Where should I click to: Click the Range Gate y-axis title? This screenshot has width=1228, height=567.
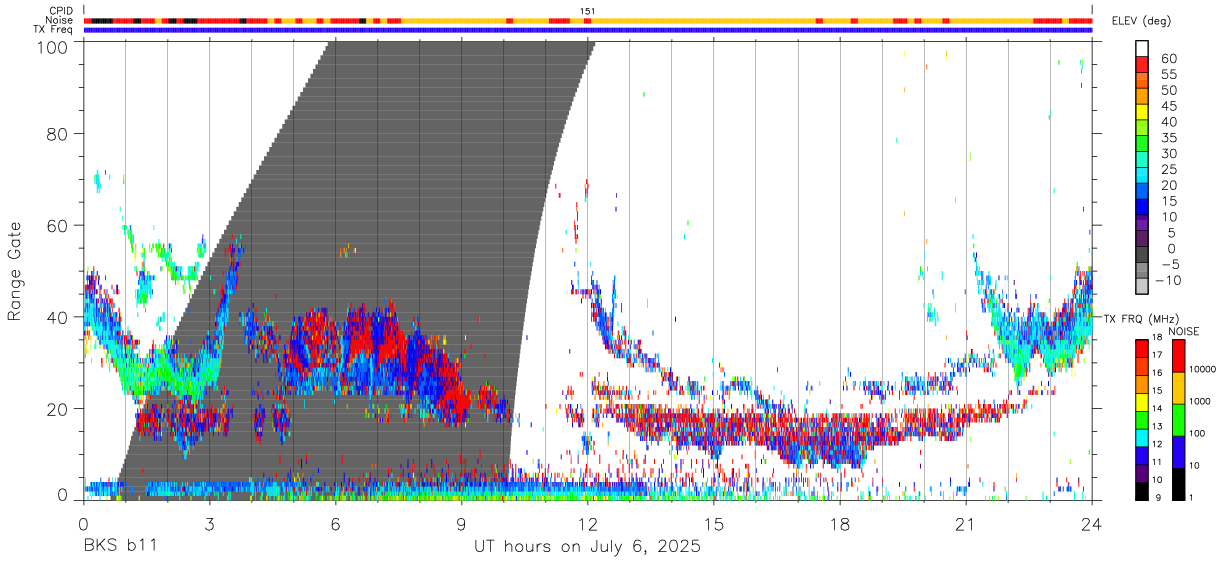(x=15, y=271)
